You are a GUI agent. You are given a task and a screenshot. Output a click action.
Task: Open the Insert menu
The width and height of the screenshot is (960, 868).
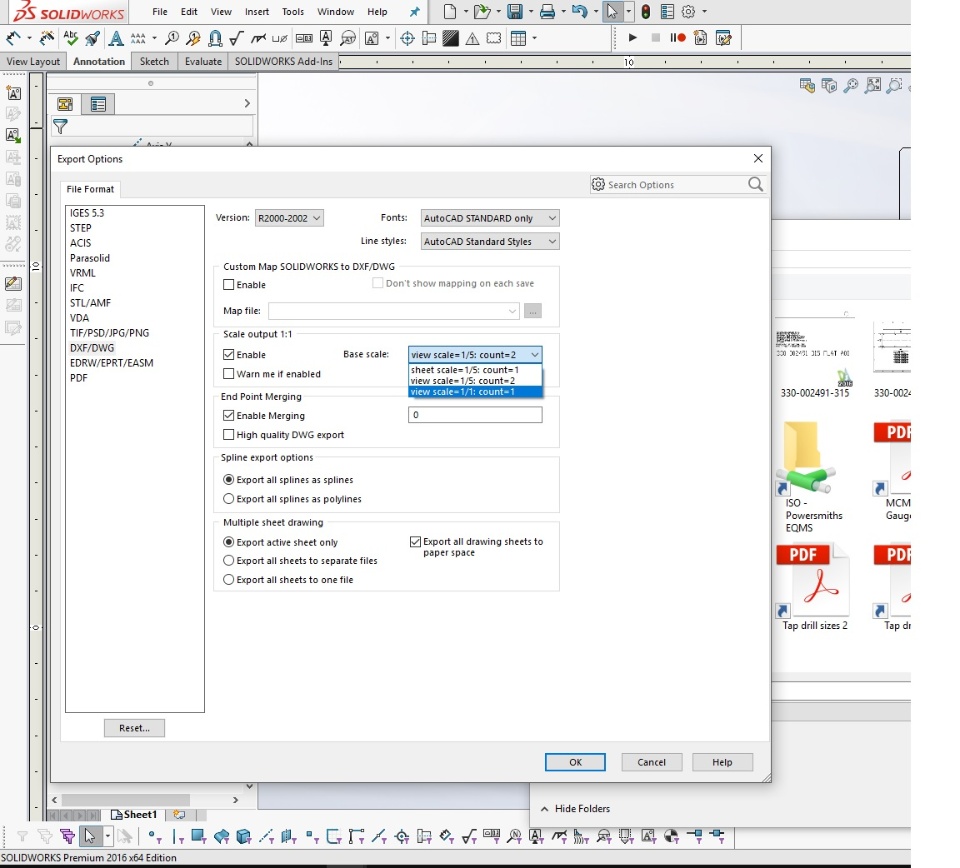[x=257, y=12]
